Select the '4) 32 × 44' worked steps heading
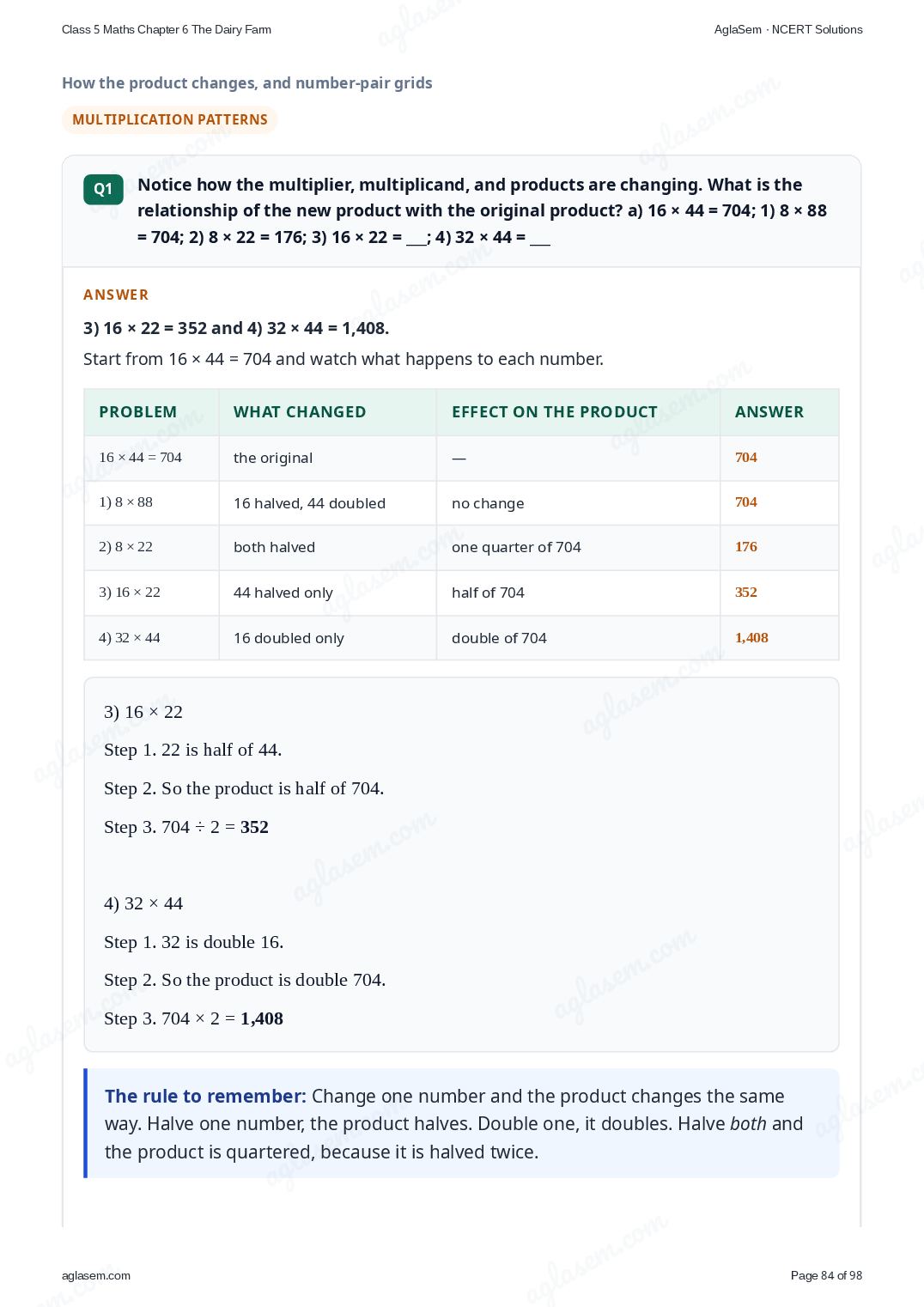Image resolution: width=924 pixels, height=1307 pixels. 143,903
